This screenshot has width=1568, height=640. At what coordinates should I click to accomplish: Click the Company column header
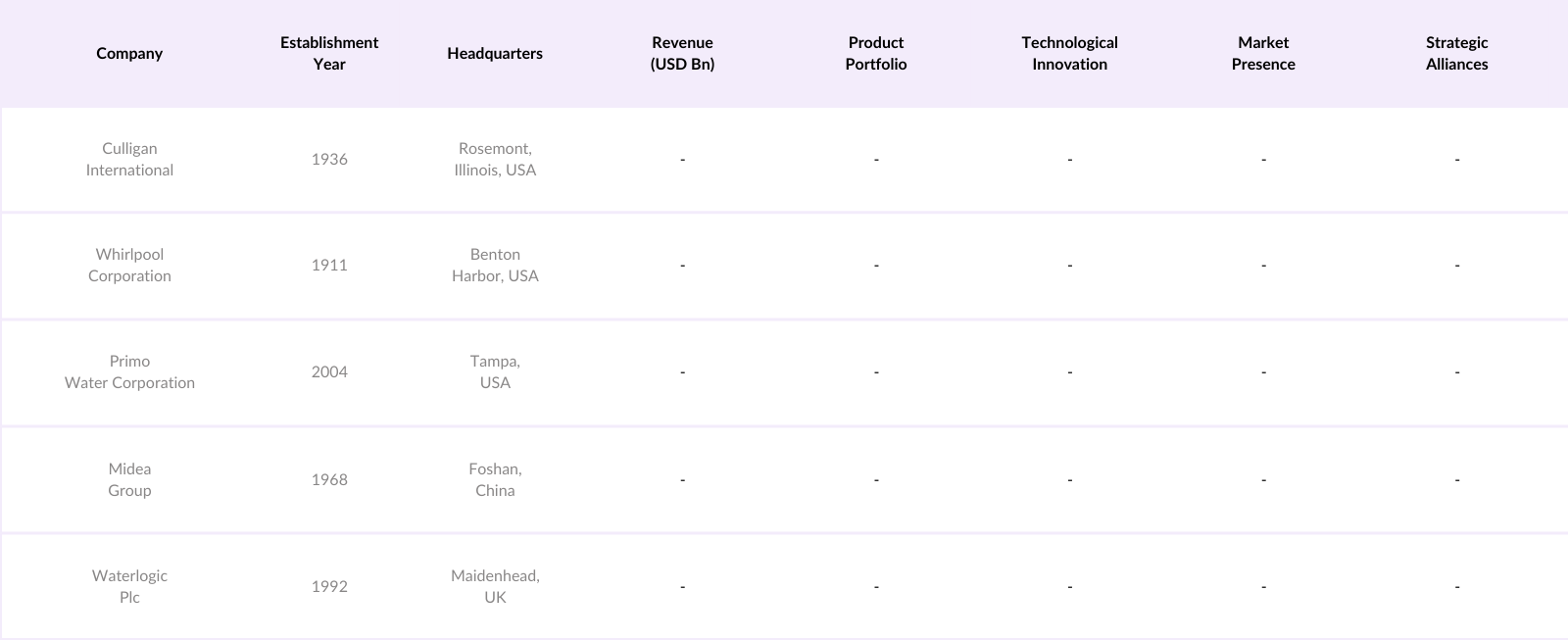(x=129, y=53)
